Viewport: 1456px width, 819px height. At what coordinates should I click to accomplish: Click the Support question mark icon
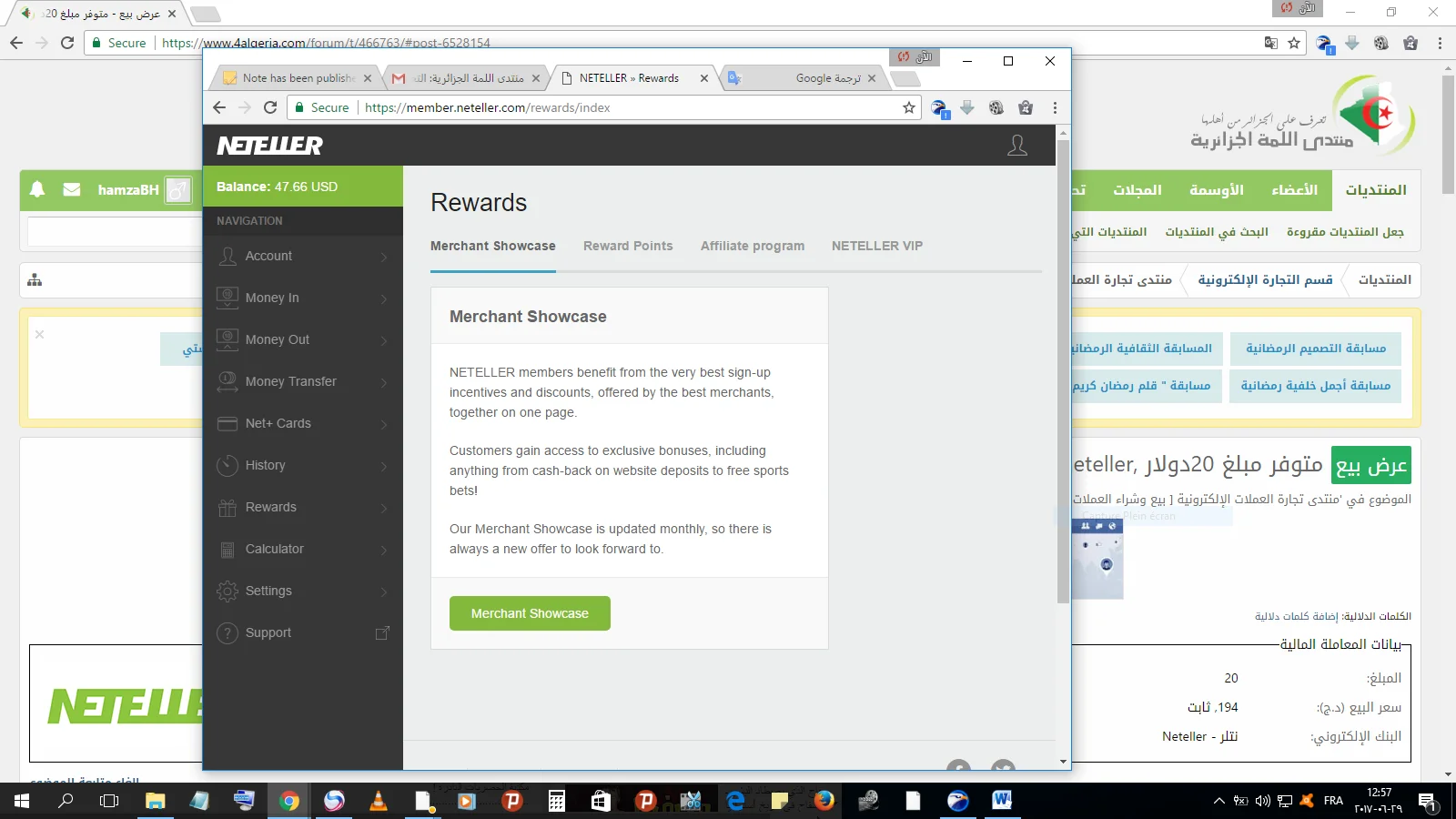(227, 633)
